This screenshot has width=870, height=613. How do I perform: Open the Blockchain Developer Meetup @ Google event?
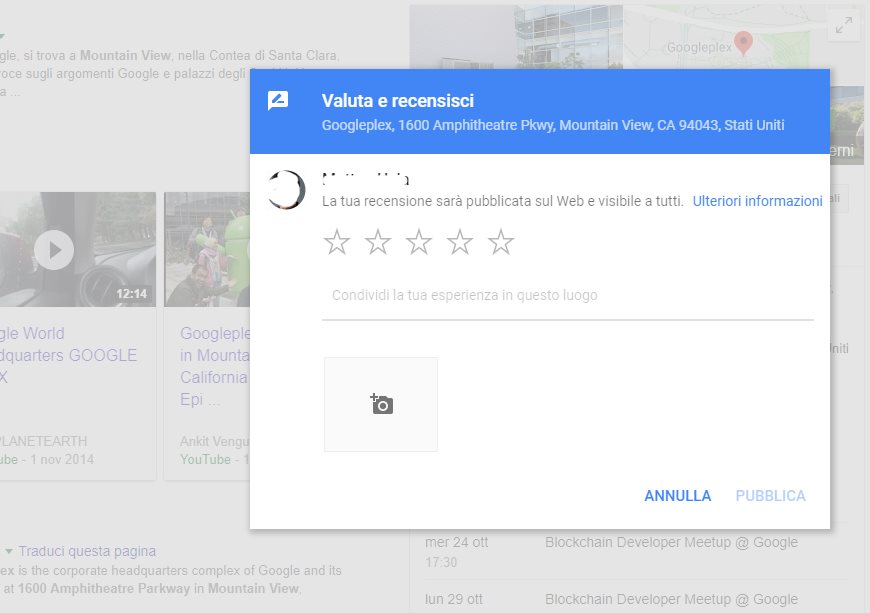[671, 542]
